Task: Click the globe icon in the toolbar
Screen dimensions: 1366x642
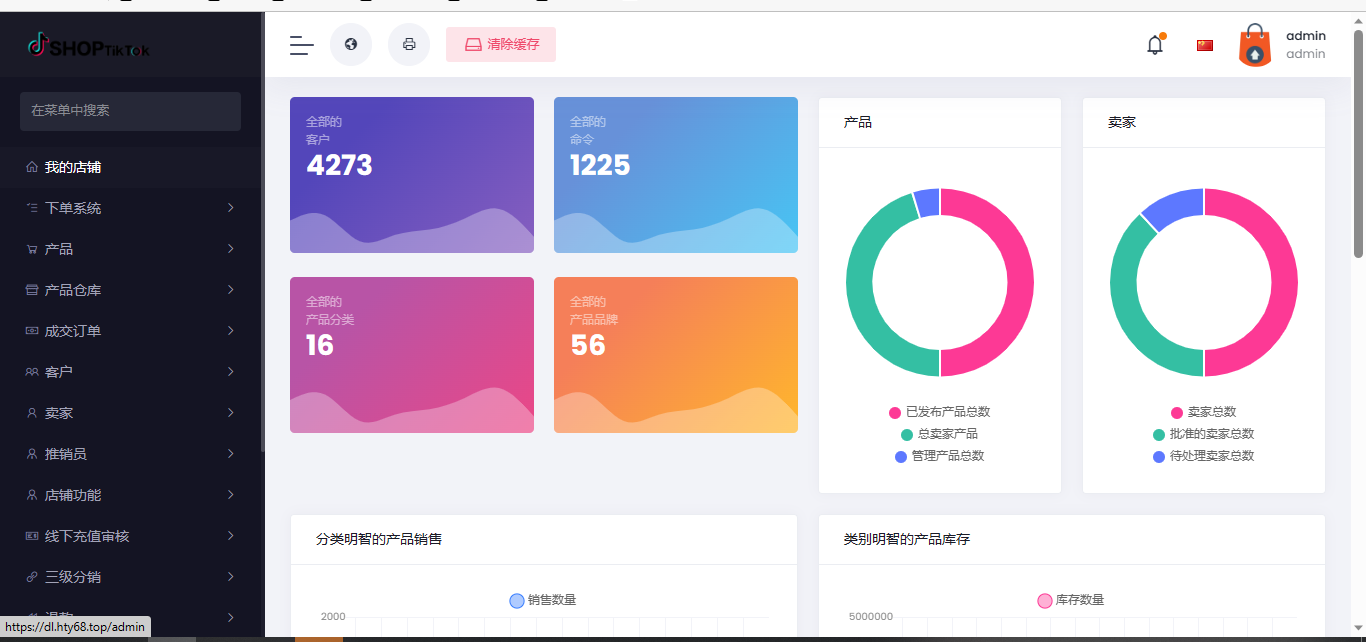Action: pos(351,44)
